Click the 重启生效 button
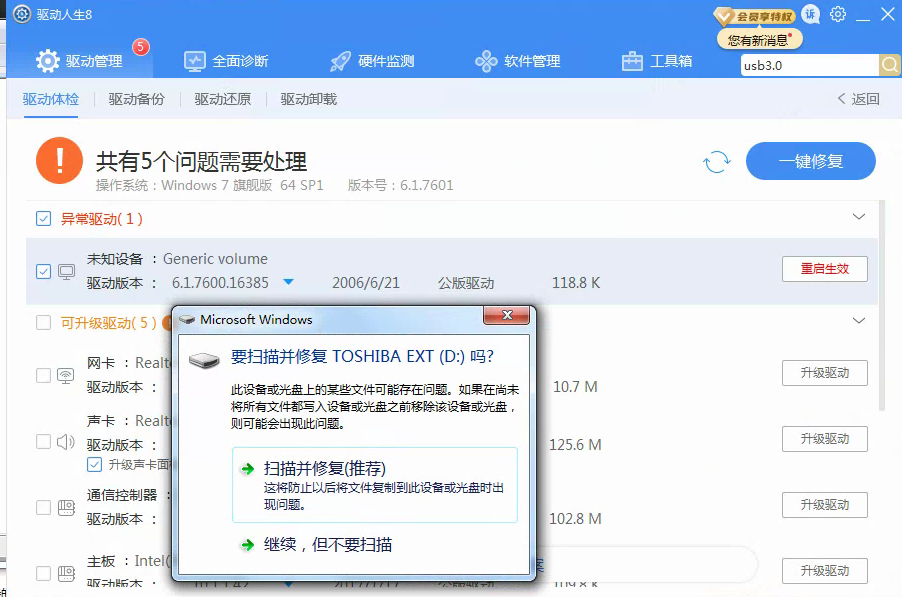902x597 pixels. [x=824, y=269]
